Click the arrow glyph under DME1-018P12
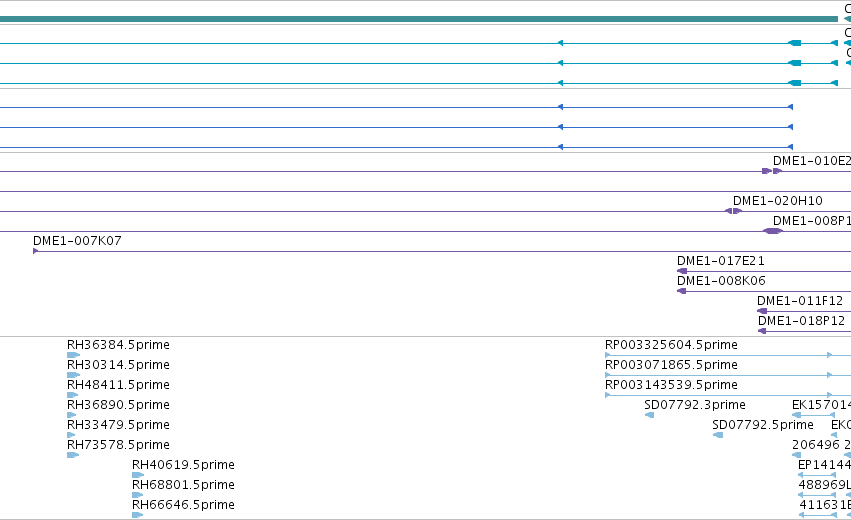851x520 pixels. pos(762,331)
